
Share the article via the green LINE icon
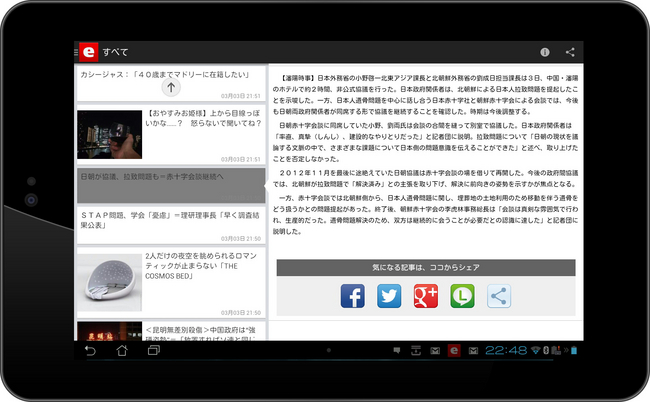point(462,295)
